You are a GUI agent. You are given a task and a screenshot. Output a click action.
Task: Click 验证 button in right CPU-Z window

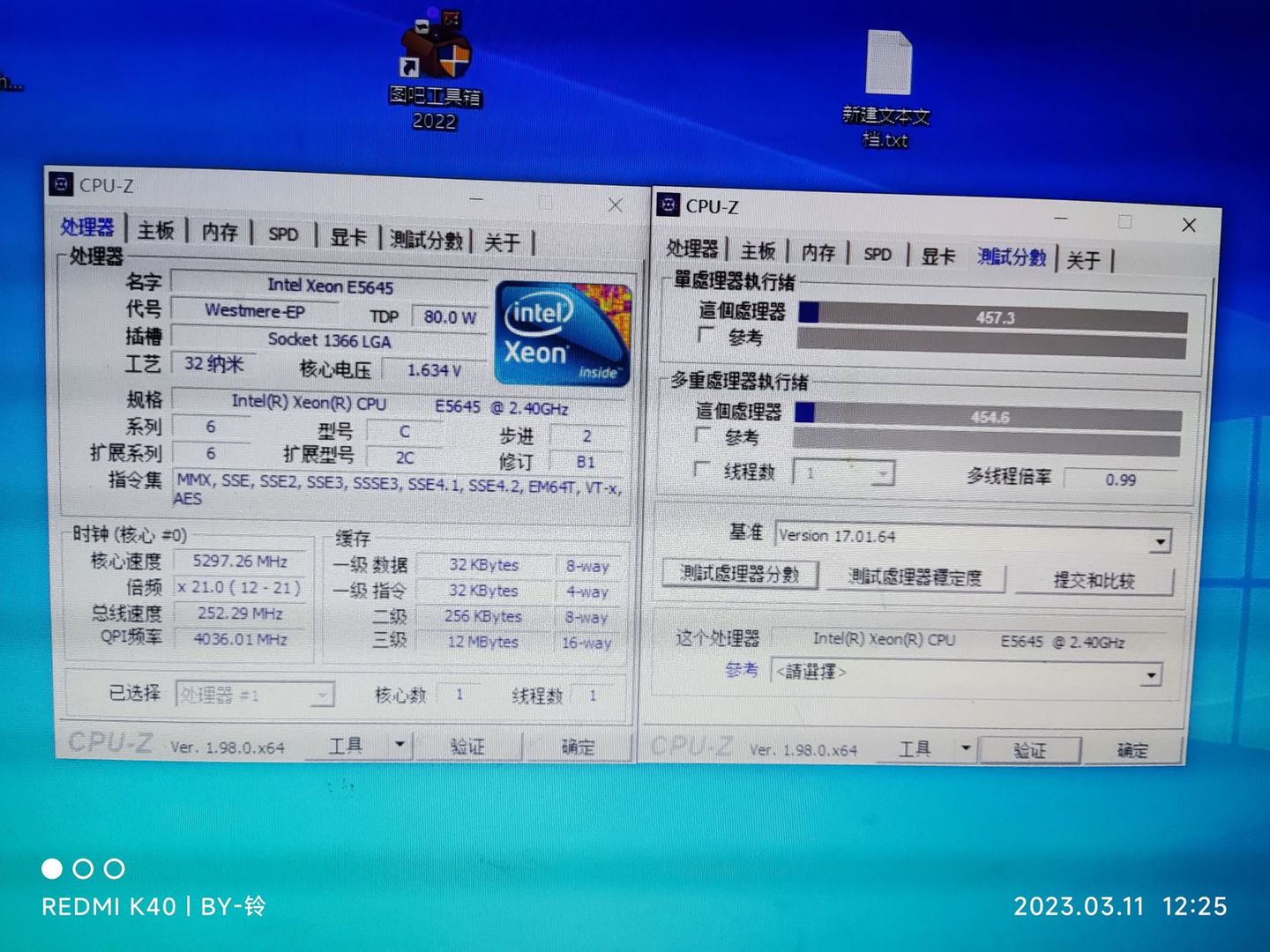[1030, 751]
